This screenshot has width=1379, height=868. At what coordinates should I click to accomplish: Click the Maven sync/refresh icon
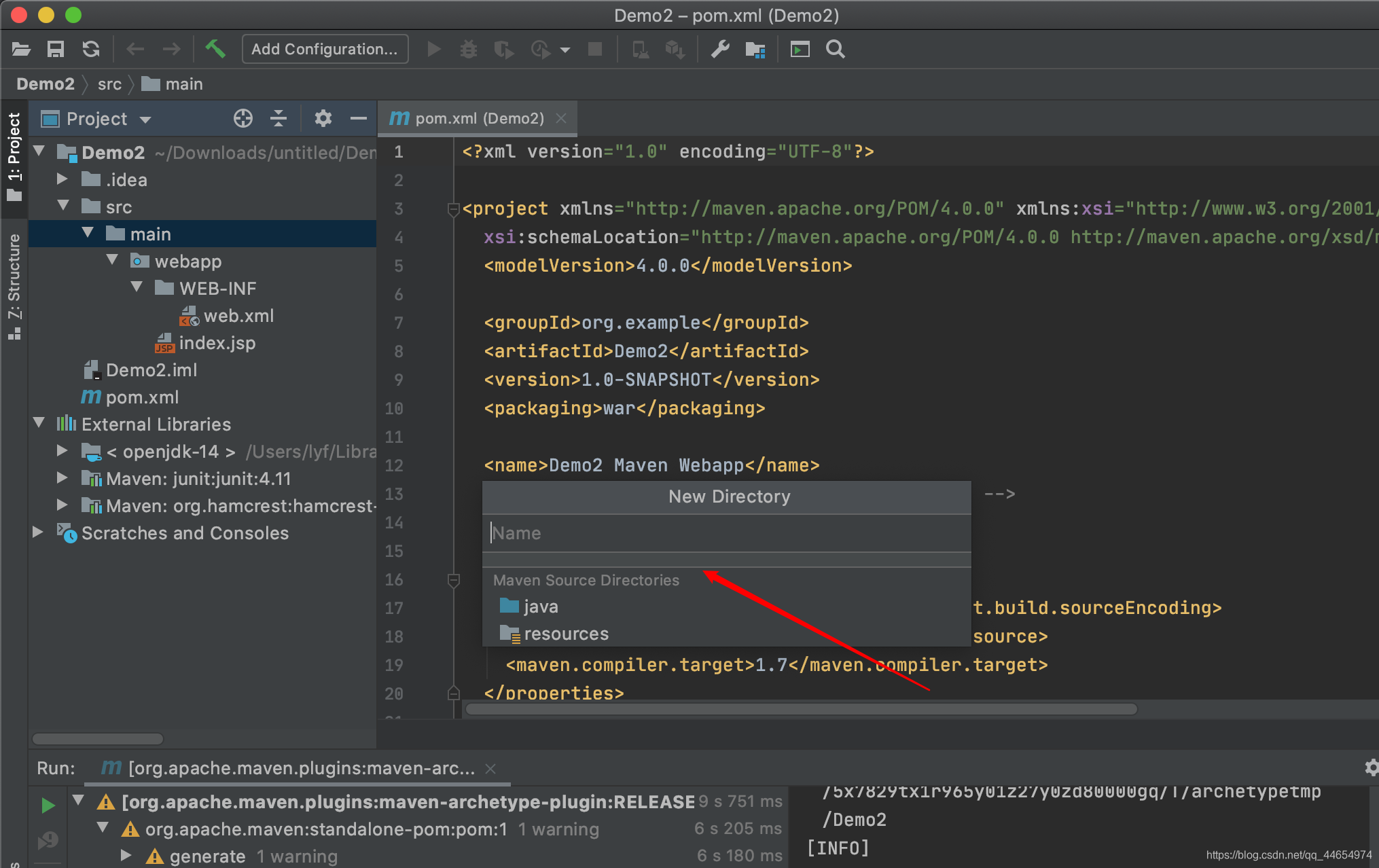coord(90,49)
